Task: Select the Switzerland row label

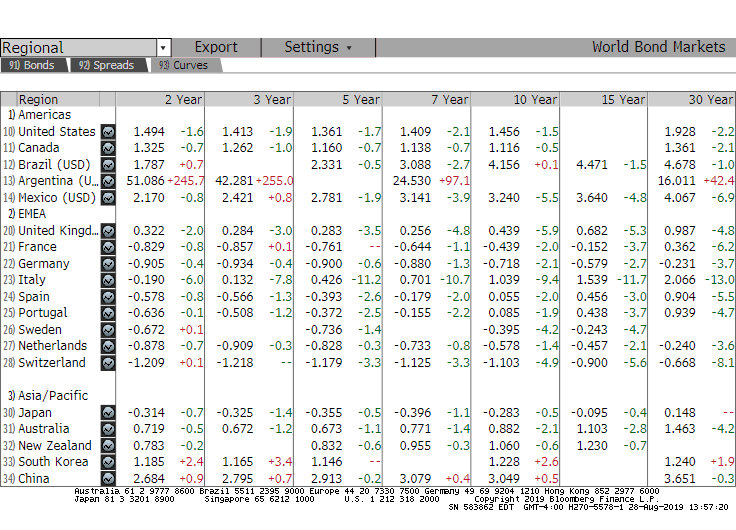Action: pos(52,363)
